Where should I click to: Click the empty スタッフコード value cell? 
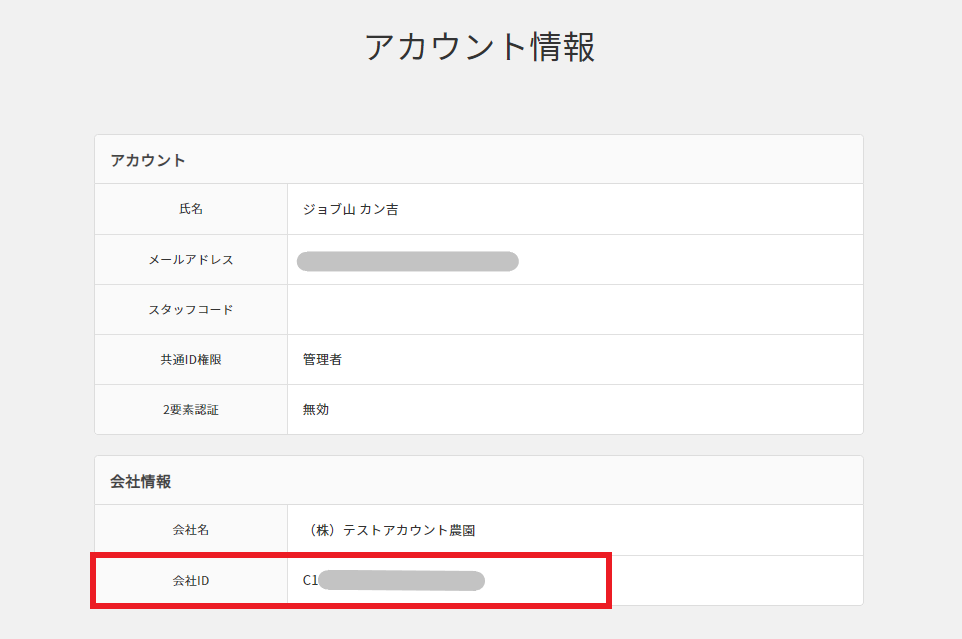[x=575, y=310]
